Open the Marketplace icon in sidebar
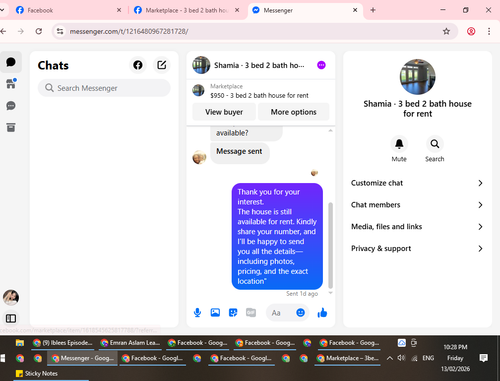Viewport: 500px width, 381px height. (11, 84)
